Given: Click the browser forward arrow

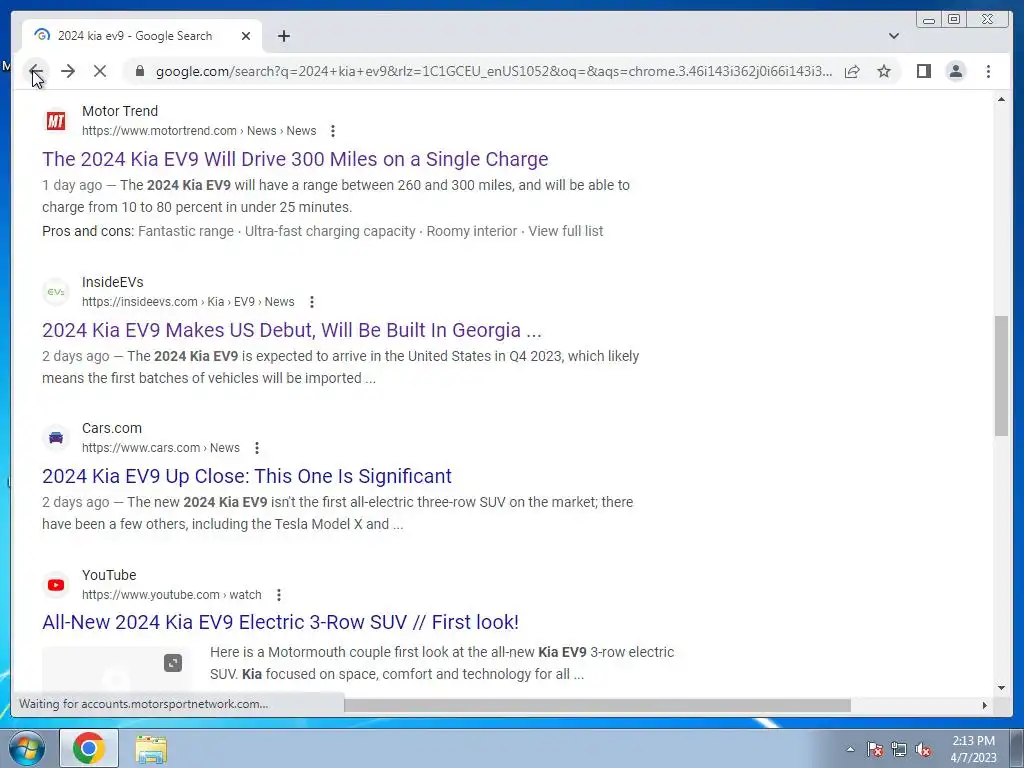Looking at the screenshot, I should pos(68,71).
